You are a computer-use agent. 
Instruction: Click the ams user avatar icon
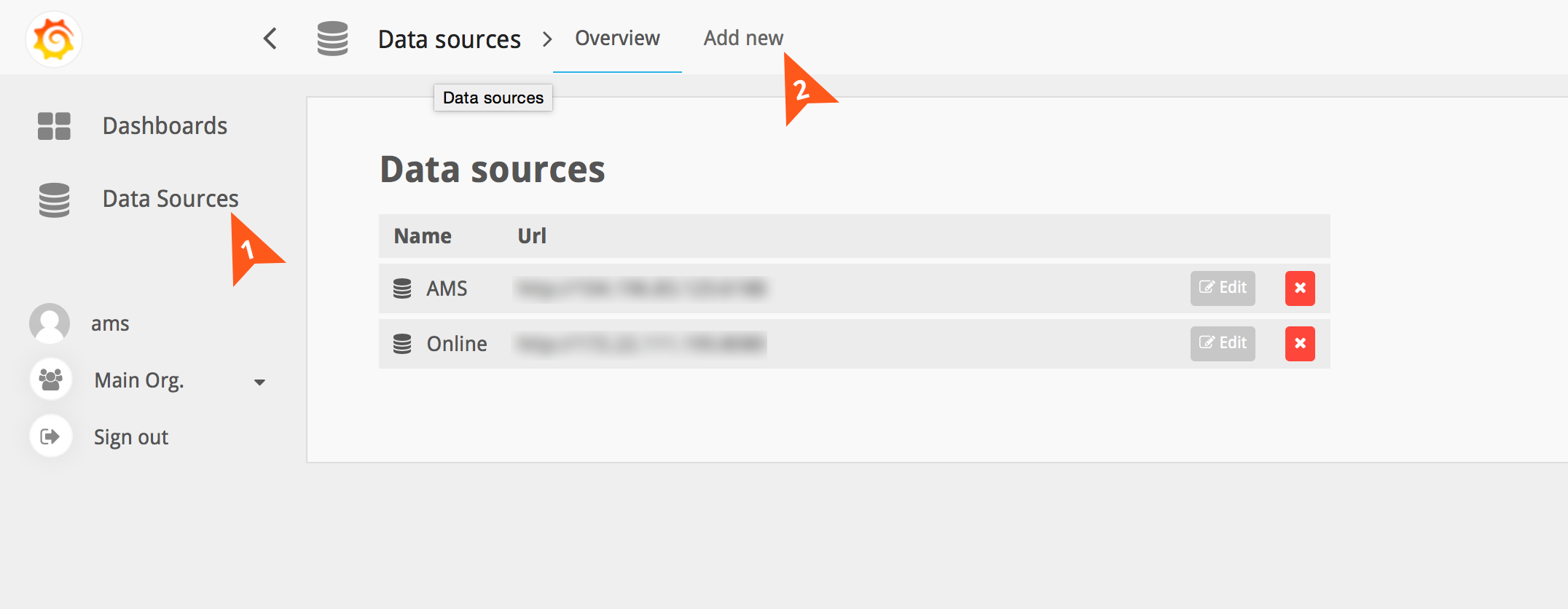pos(50,323)
